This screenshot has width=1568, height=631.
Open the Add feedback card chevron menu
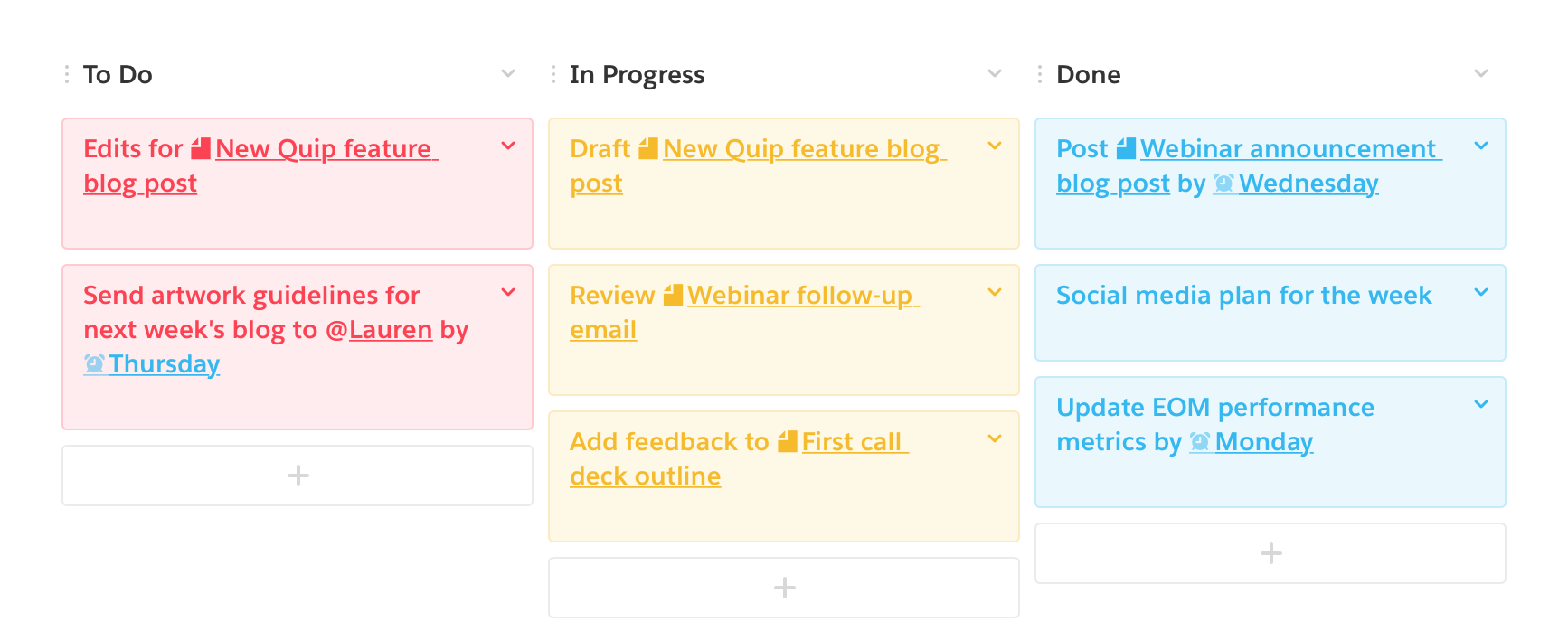coord(995,438)
